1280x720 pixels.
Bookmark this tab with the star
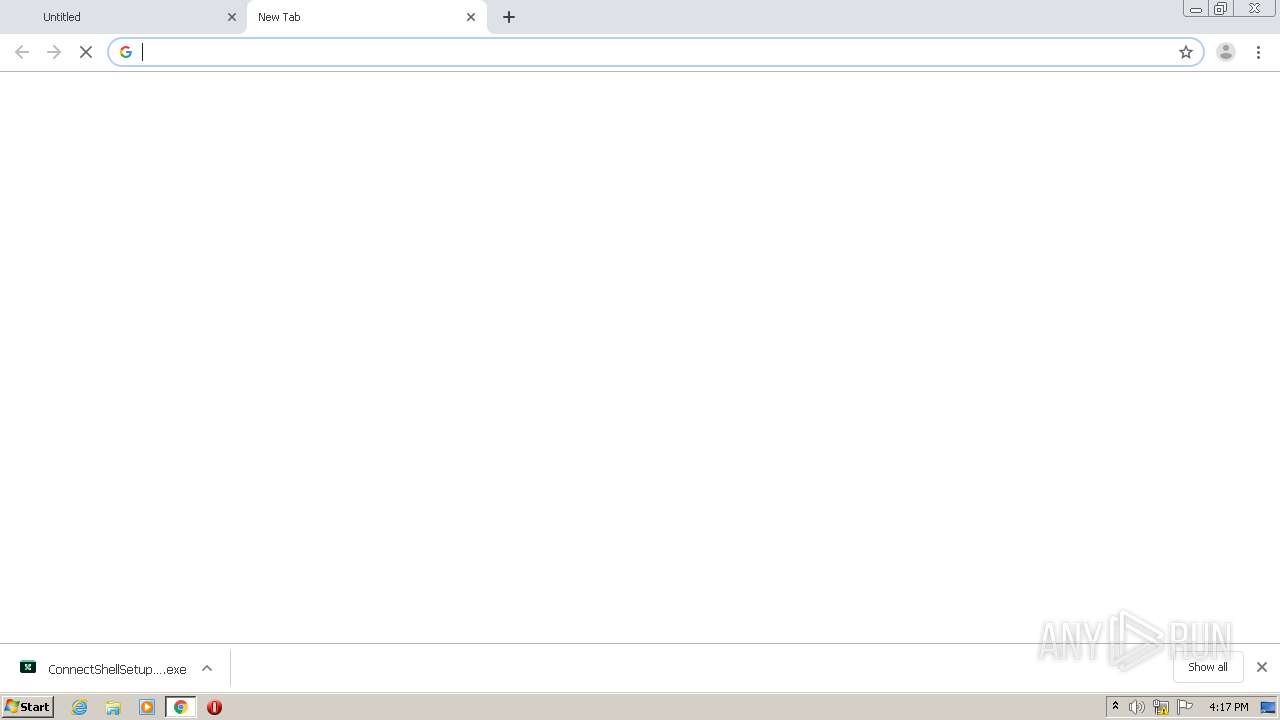pos(1186,52)
